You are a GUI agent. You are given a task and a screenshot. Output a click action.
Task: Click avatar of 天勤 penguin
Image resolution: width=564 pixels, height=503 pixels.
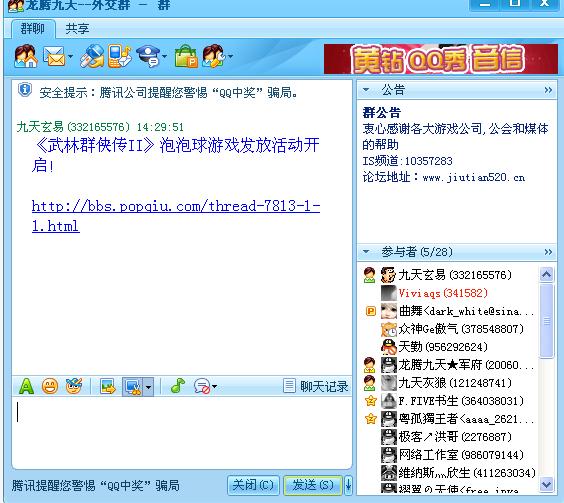point(389,347)
